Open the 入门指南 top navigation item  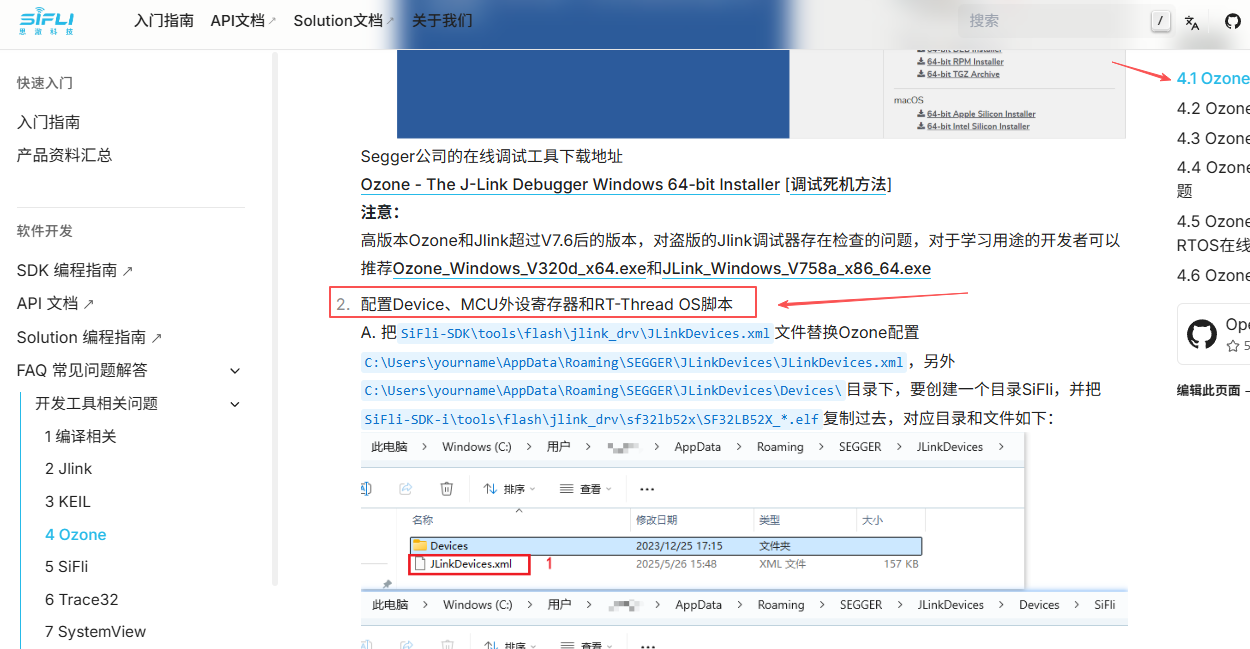point(164,21)
